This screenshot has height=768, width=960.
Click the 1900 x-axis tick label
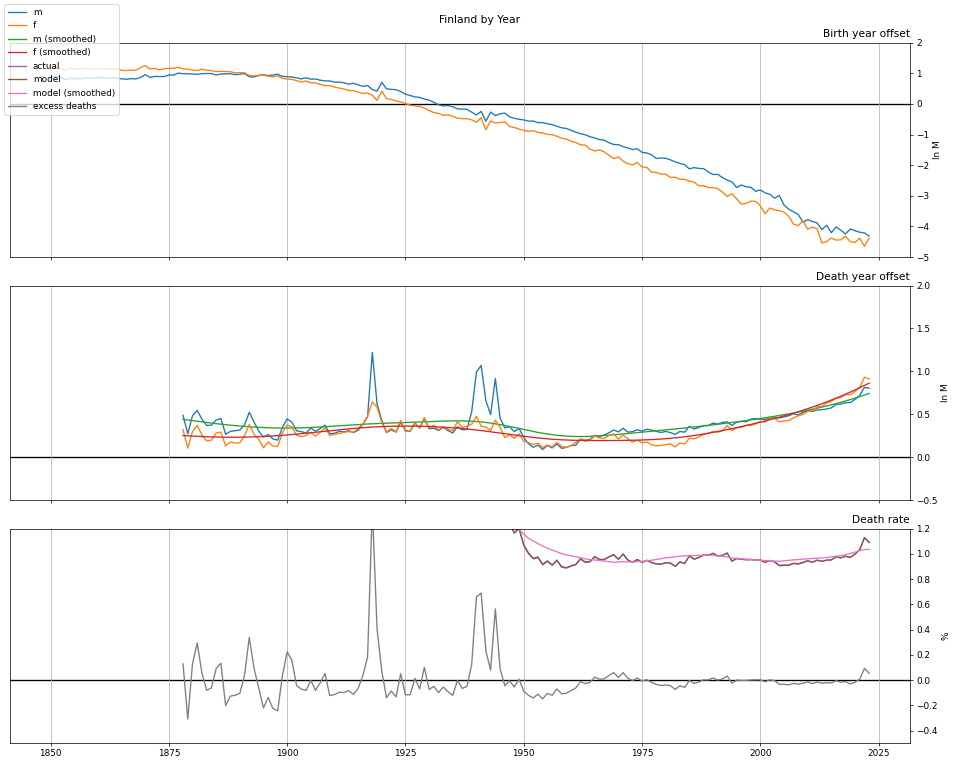click(x=287, y=753)
